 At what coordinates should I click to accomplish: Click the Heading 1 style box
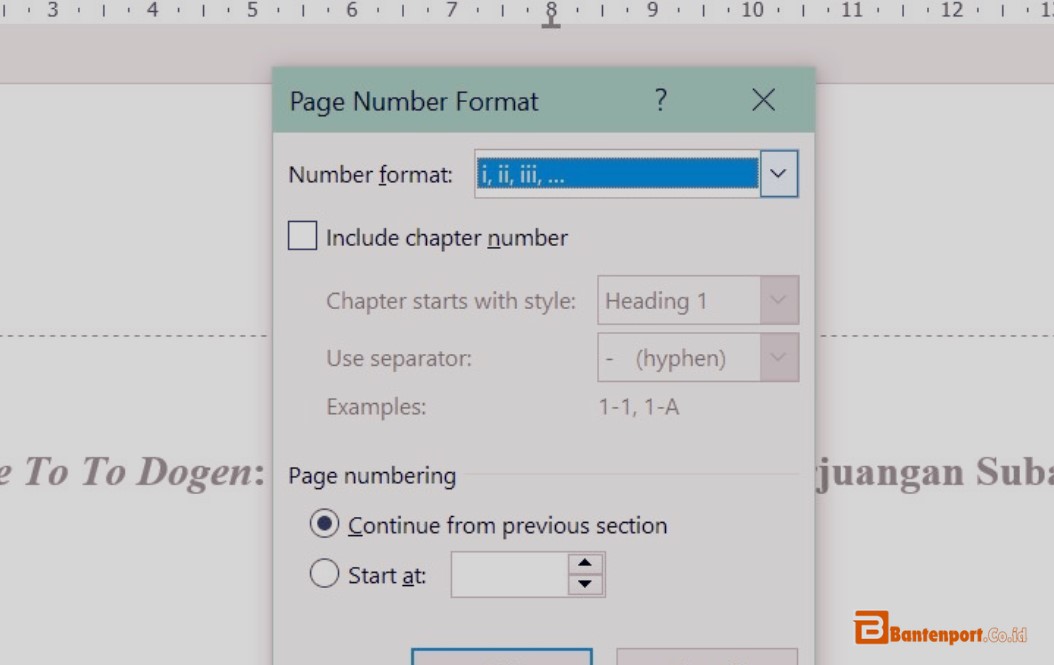pyautogui.click(x=680, y=300)
